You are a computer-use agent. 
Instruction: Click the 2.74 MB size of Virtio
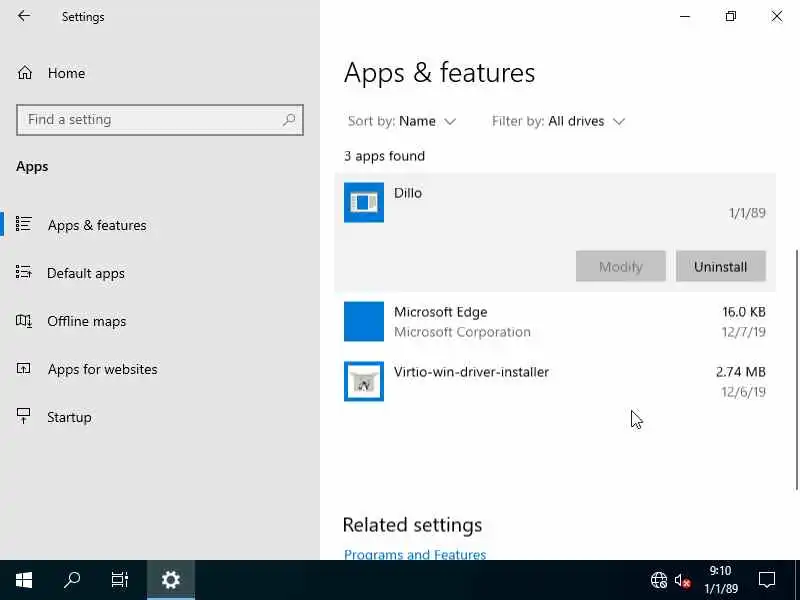(x=740, y=372)
